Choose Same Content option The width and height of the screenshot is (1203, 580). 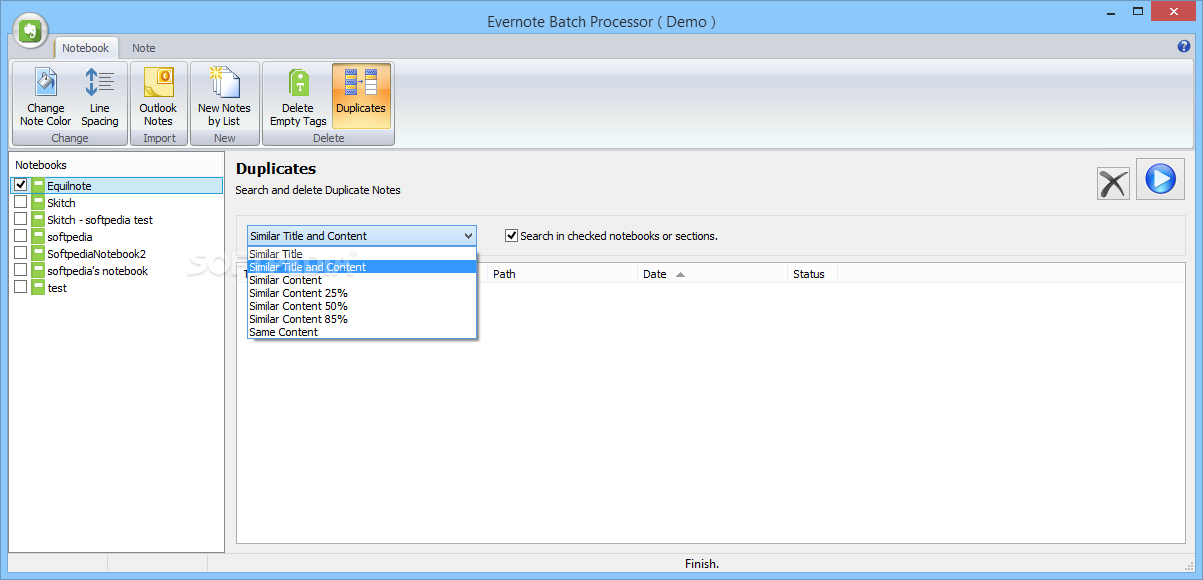[362, 332]
